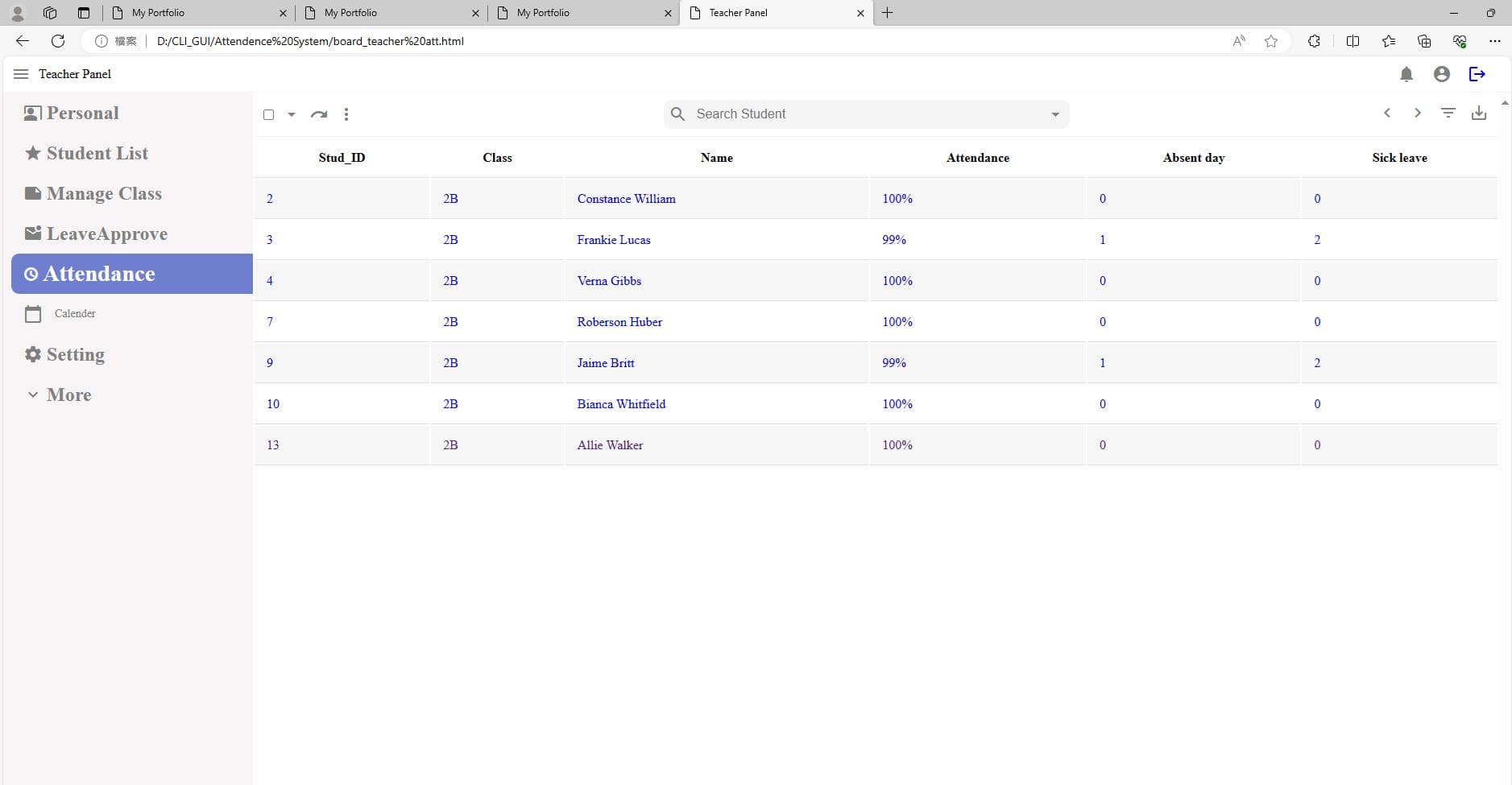The image size is (1512, 785).
Task: Toggle the hamburger menu beside Teacher Panel
Action: pyautogui.click(x=21, y=74)
